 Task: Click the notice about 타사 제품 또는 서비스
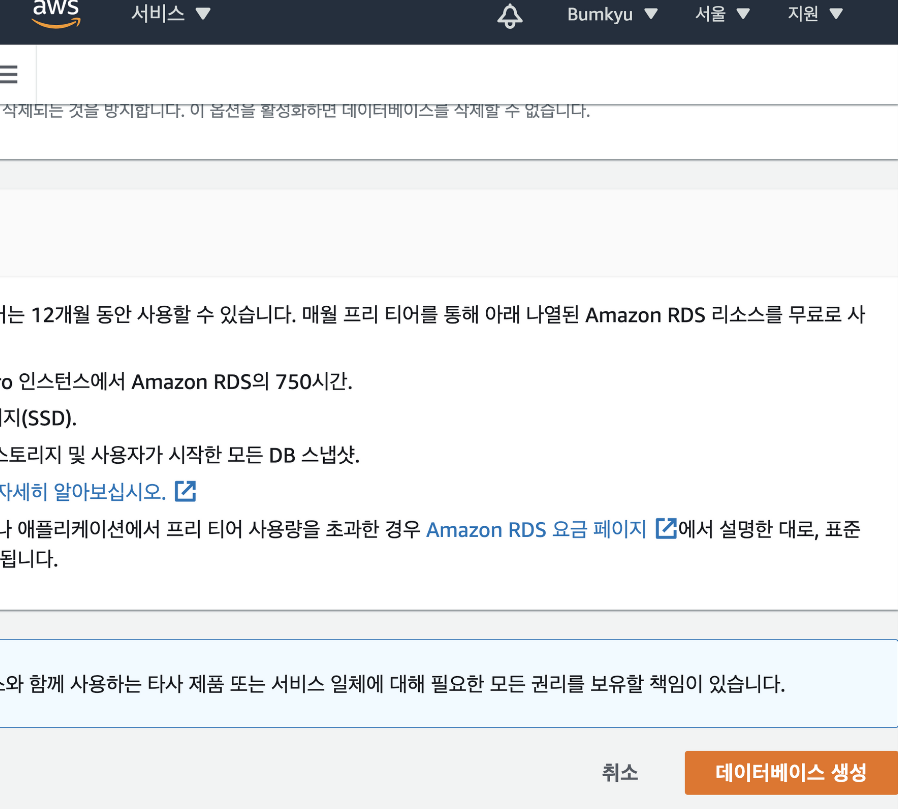[x=392, y=683]
